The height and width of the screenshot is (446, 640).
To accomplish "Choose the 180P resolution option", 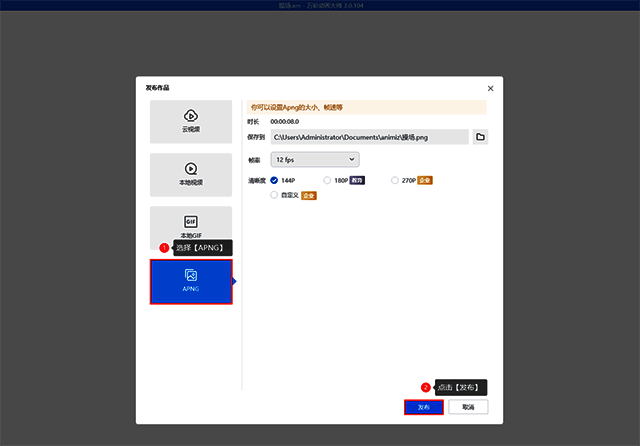I will pyautogui.click(x=327, y=180).
